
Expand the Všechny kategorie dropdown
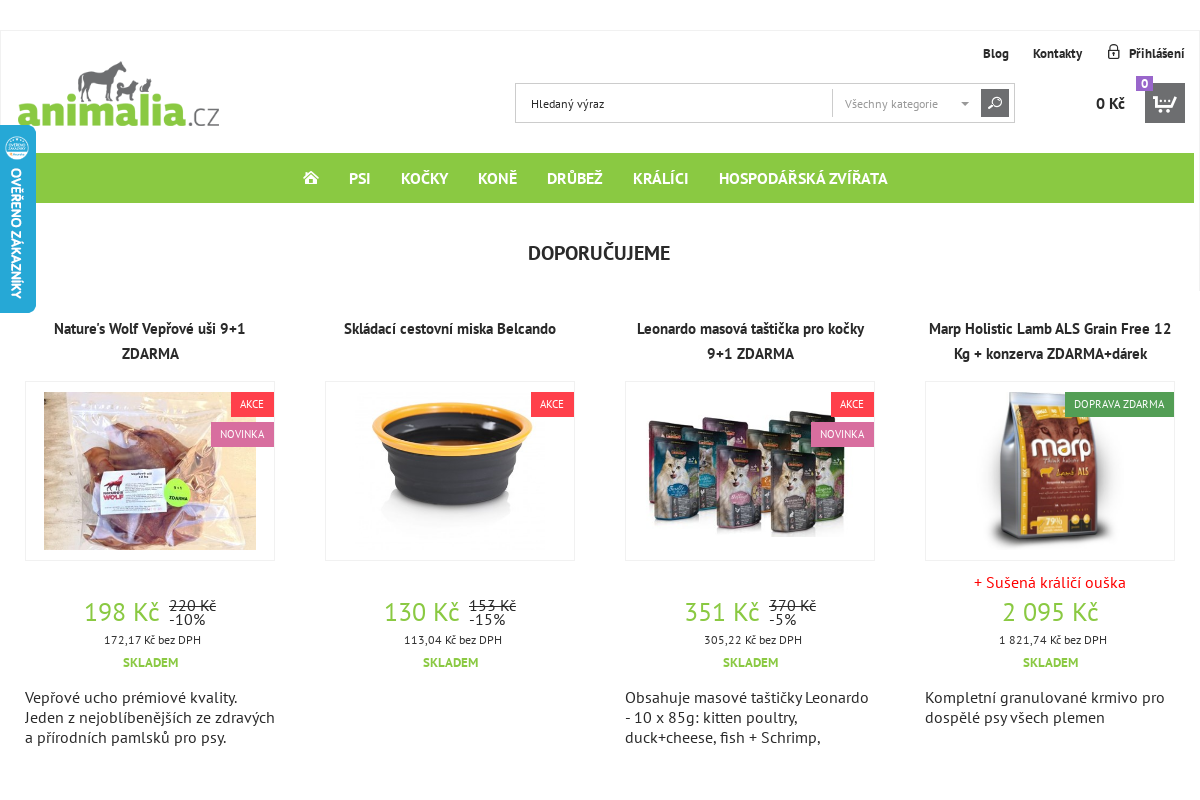tap(907, 103)
